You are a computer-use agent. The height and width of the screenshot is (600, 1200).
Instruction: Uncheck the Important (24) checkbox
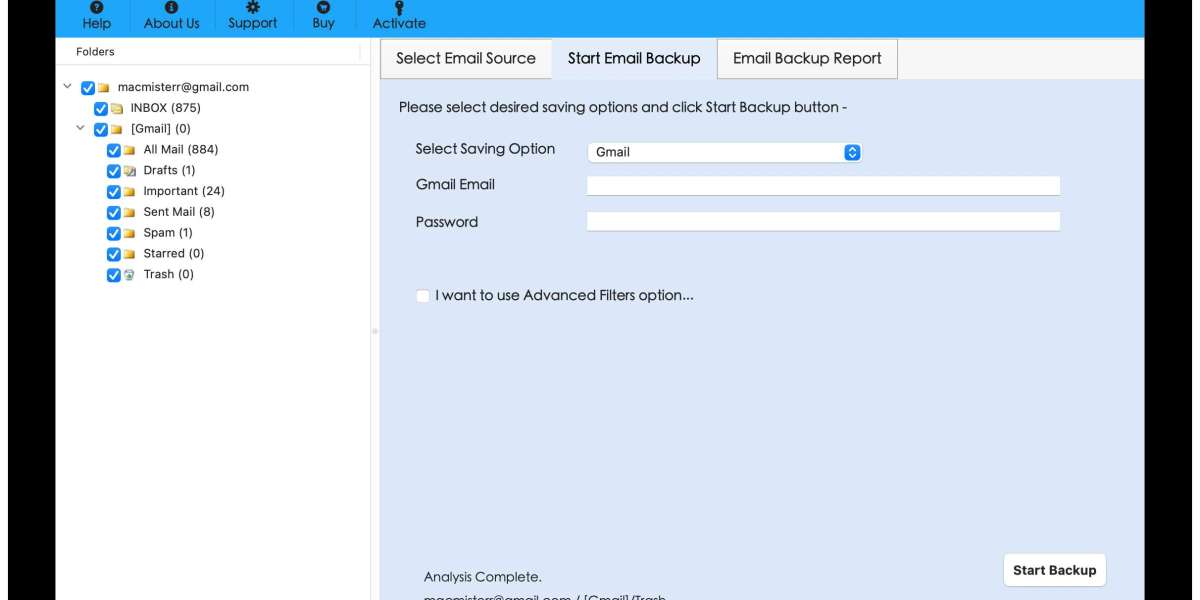pyautogui.click(x=113, y=192)
